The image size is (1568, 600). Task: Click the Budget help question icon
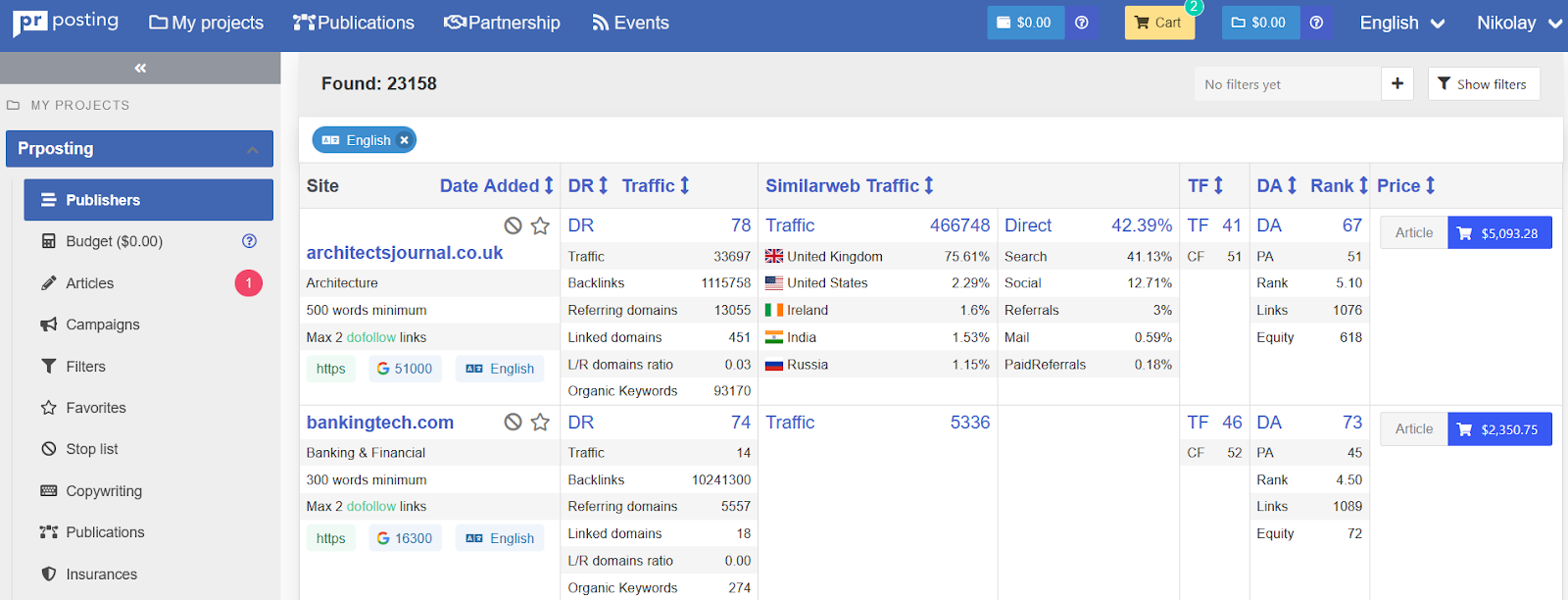(249, 241)
